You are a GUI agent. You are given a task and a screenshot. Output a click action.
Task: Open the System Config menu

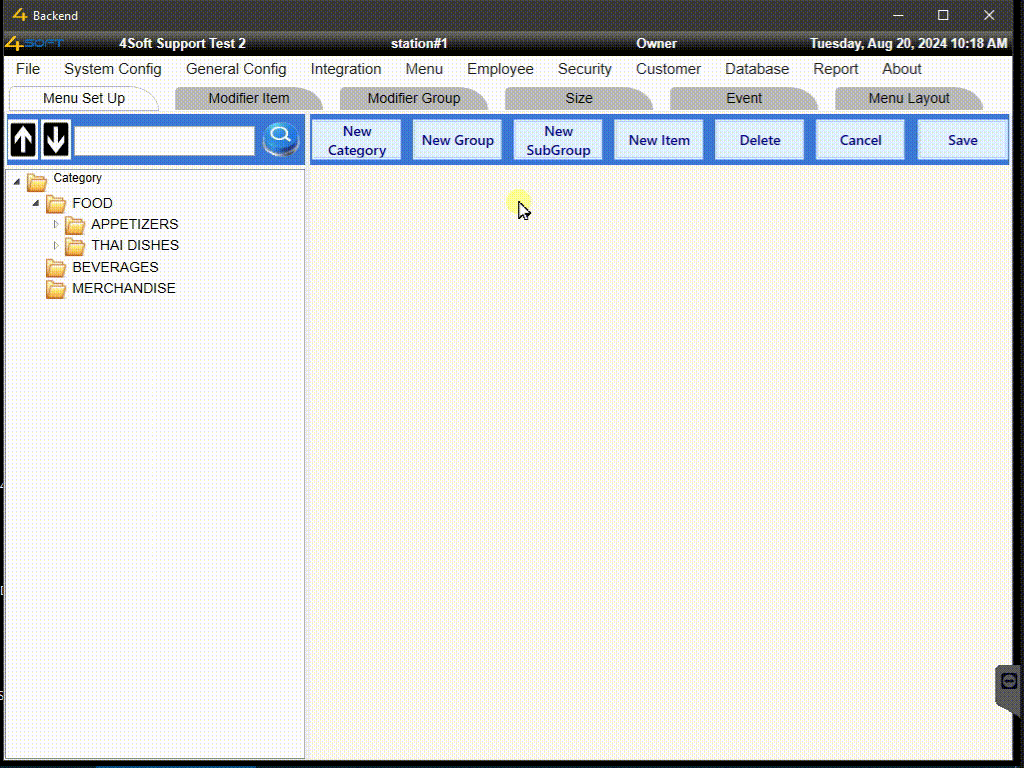pyautogui.click(x=112, y=69)
